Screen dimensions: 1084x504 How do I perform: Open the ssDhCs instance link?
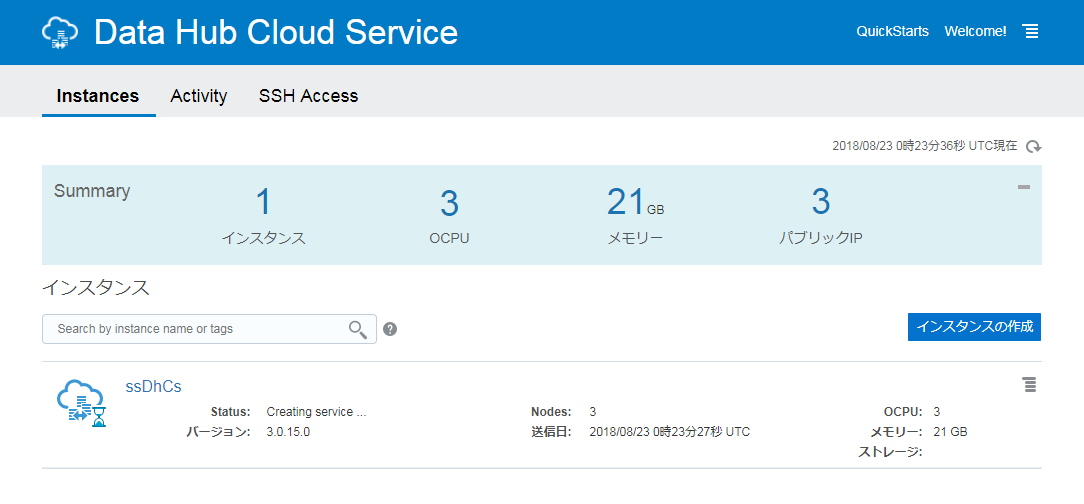[x=153, y=386]
